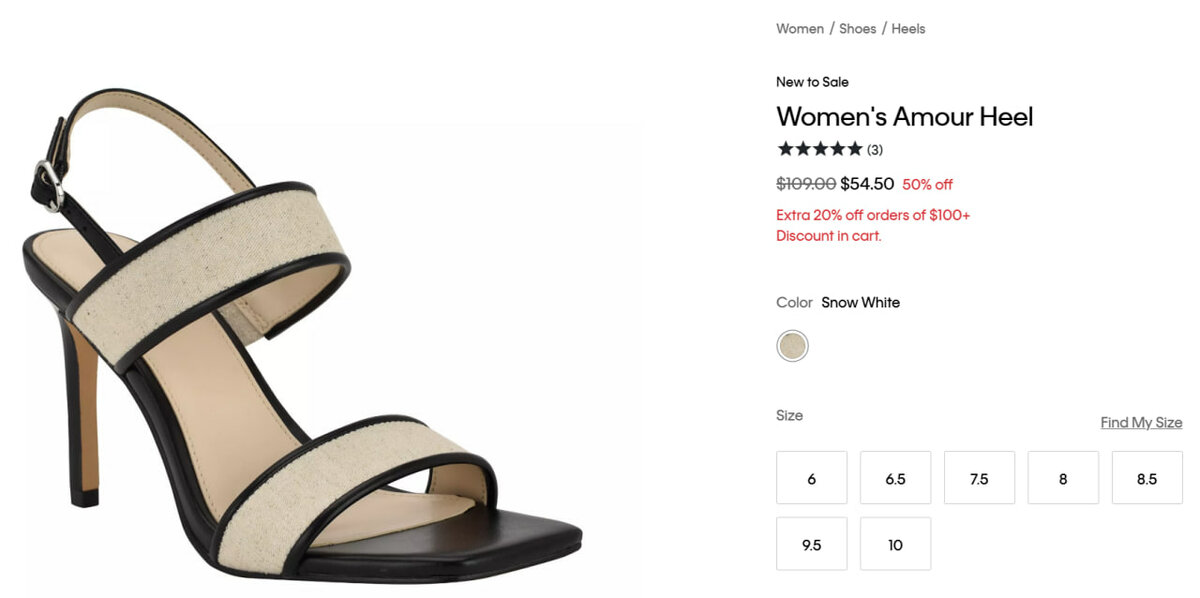This screenshot has width=1200, height=598.
Task: Click the 50% off discount label
Action: pos(927,185)
